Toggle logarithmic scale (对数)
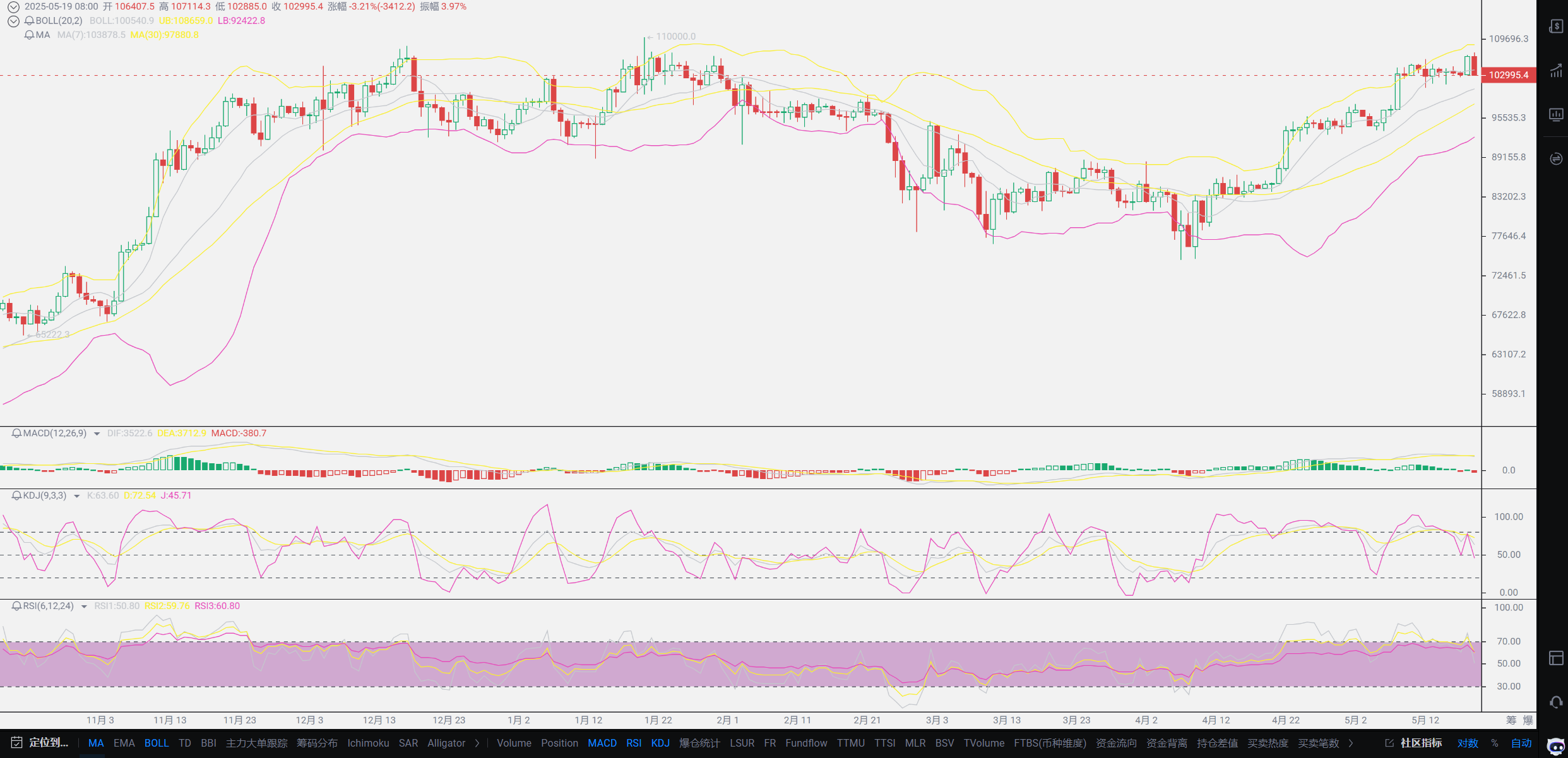This screenshot has width=1568, height=758. pos(1467,743)
